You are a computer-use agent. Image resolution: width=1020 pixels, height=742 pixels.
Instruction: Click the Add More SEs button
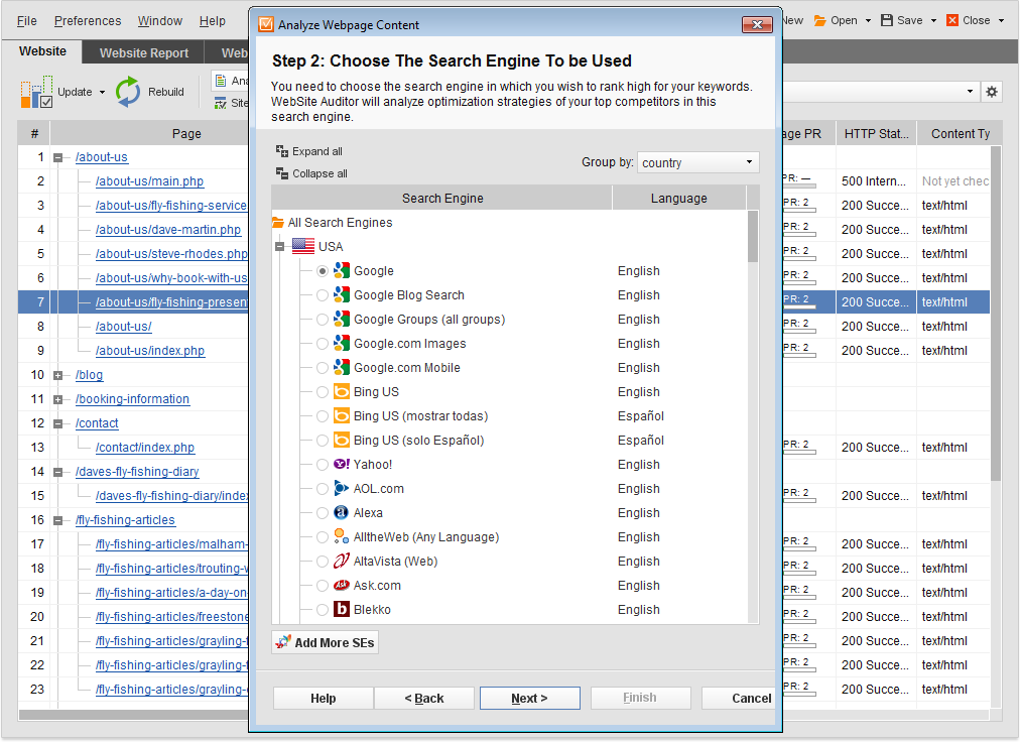(x=325, y=643)
